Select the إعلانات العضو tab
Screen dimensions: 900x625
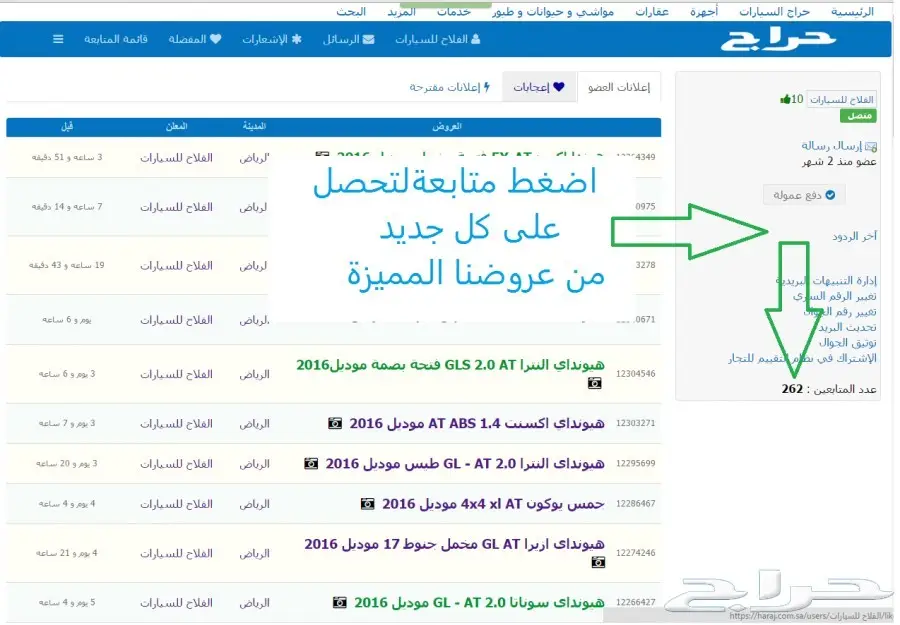click(x=622, y=86)
